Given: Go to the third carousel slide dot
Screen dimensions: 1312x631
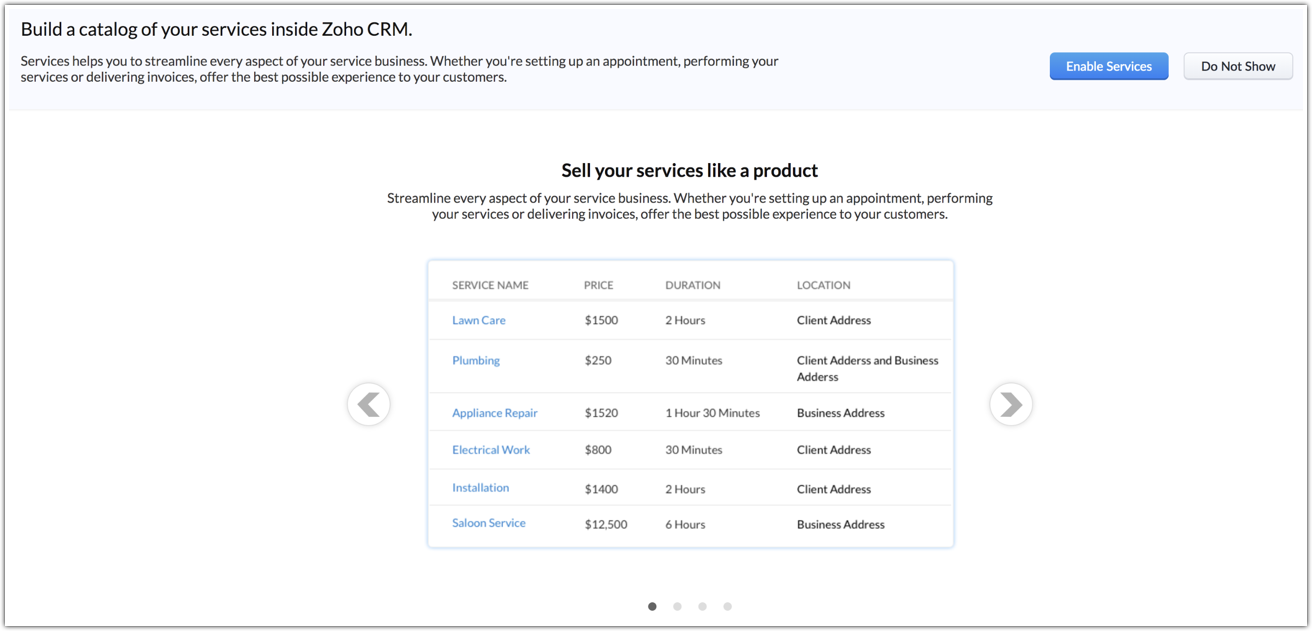Looking at the screenshot, I should click(x=703, y=606).
